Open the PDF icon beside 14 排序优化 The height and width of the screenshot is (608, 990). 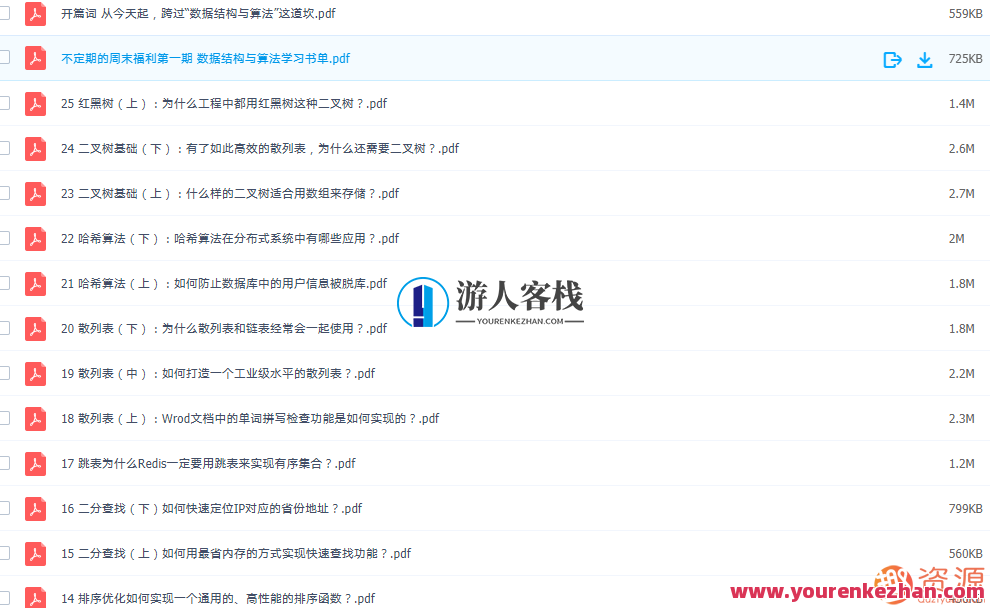tap(35, 598)
